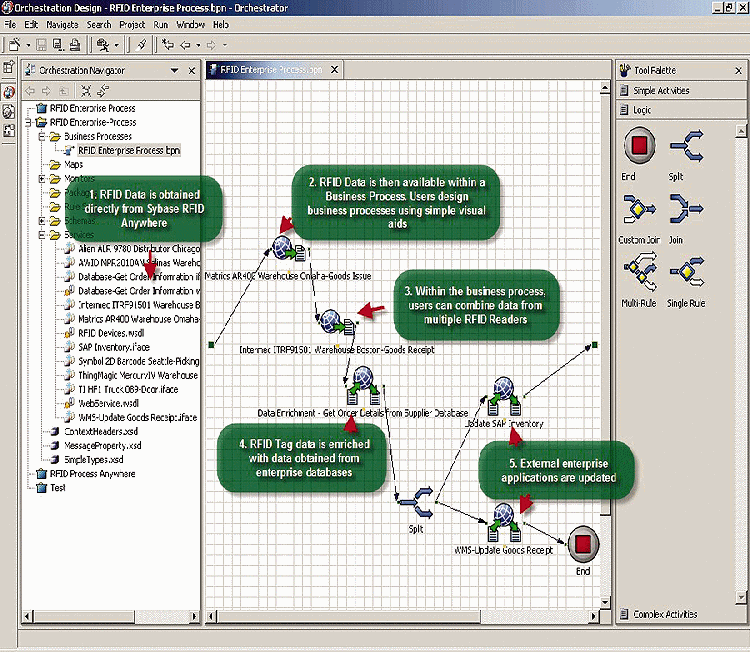
Task: Click the collapse all icon in navigator
Action: [86, 90]
